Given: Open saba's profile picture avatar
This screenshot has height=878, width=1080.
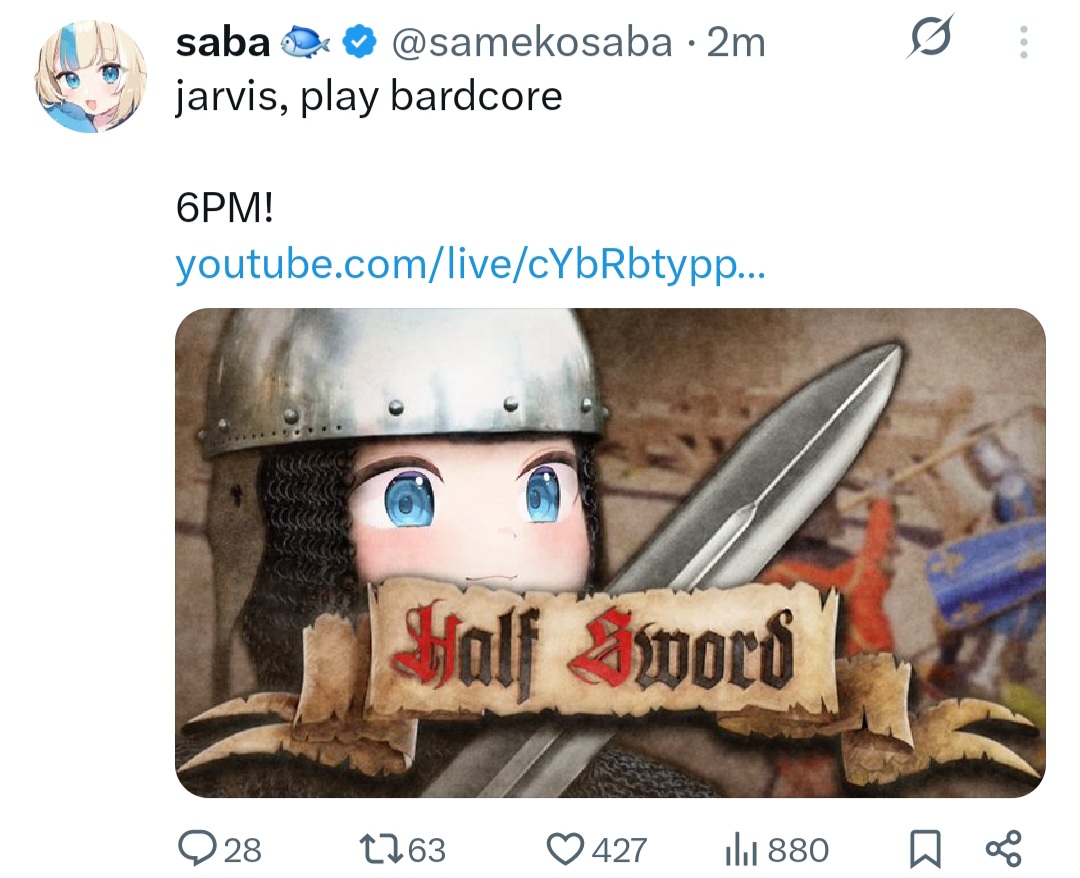Looking at the screenshot, I should point(90,75).
